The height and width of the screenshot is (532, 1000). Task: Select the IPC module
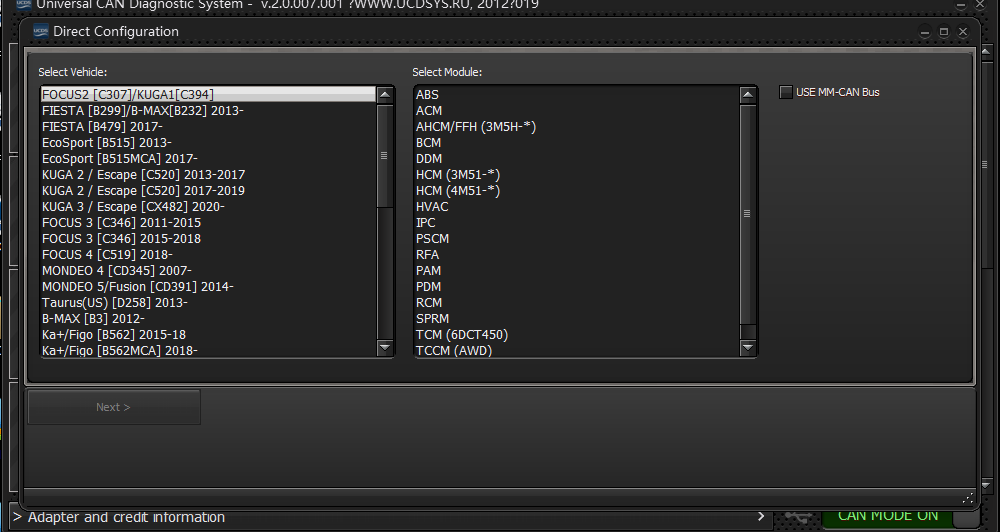(x=577, y=223)
